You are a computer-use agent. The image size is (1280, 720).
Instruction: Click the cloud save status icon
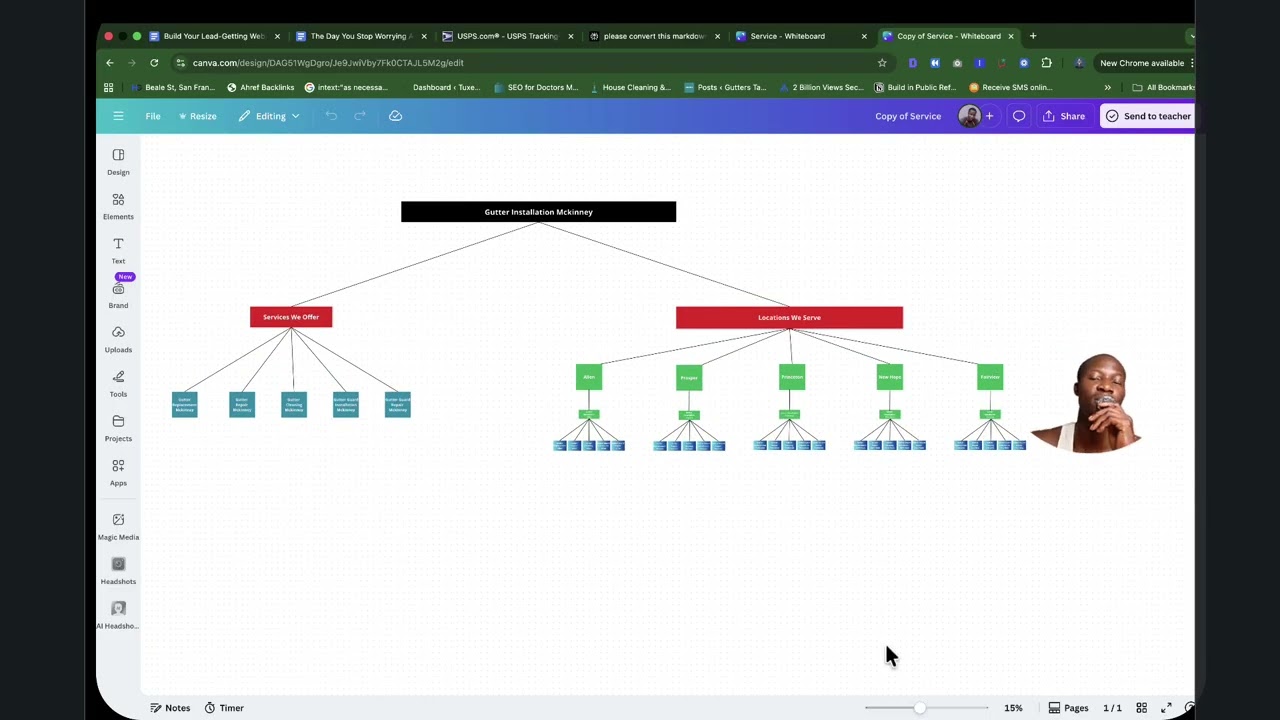click(x=395, y=116)
